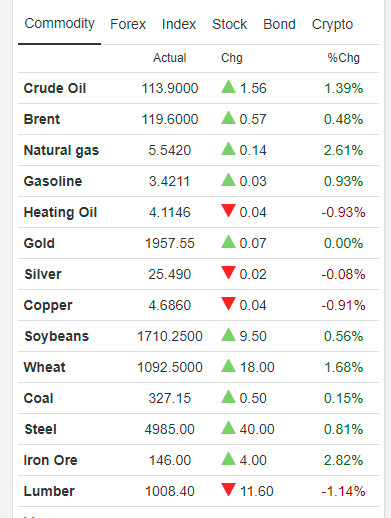The height and width of the screenshot is (518, 391).
Task: Open the Steel commodity link
Action: [40, 429]
